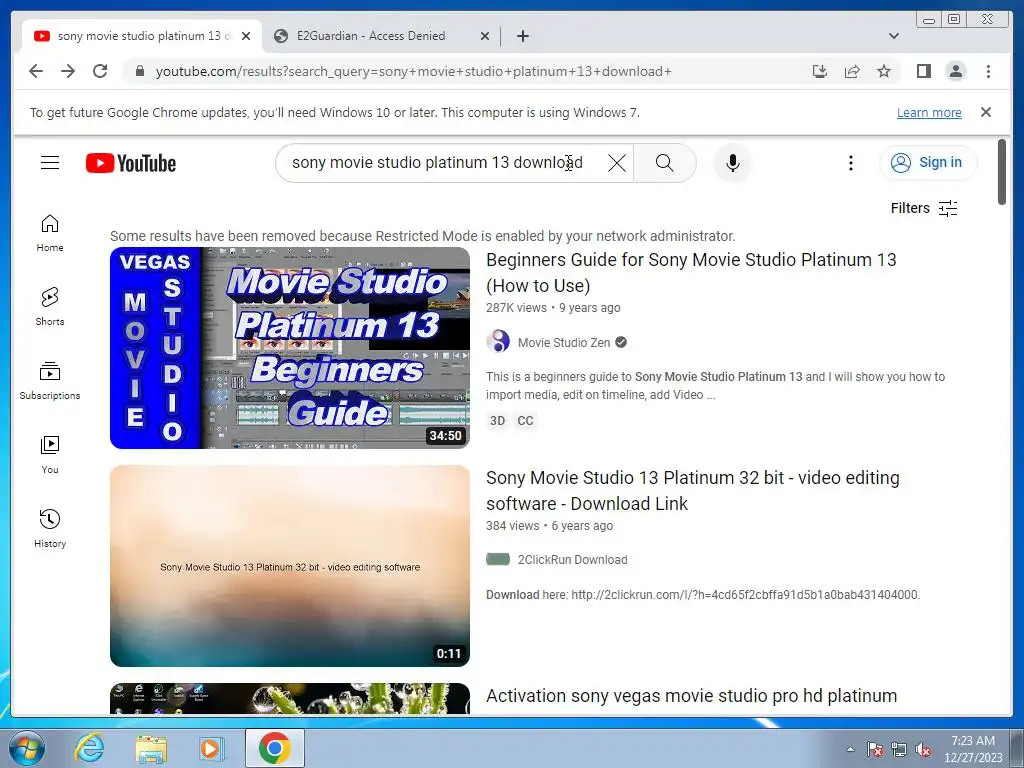This screenshot has height=768, width=1024.
Task: Click the 287K views text
Action: (x=516, y=308)
